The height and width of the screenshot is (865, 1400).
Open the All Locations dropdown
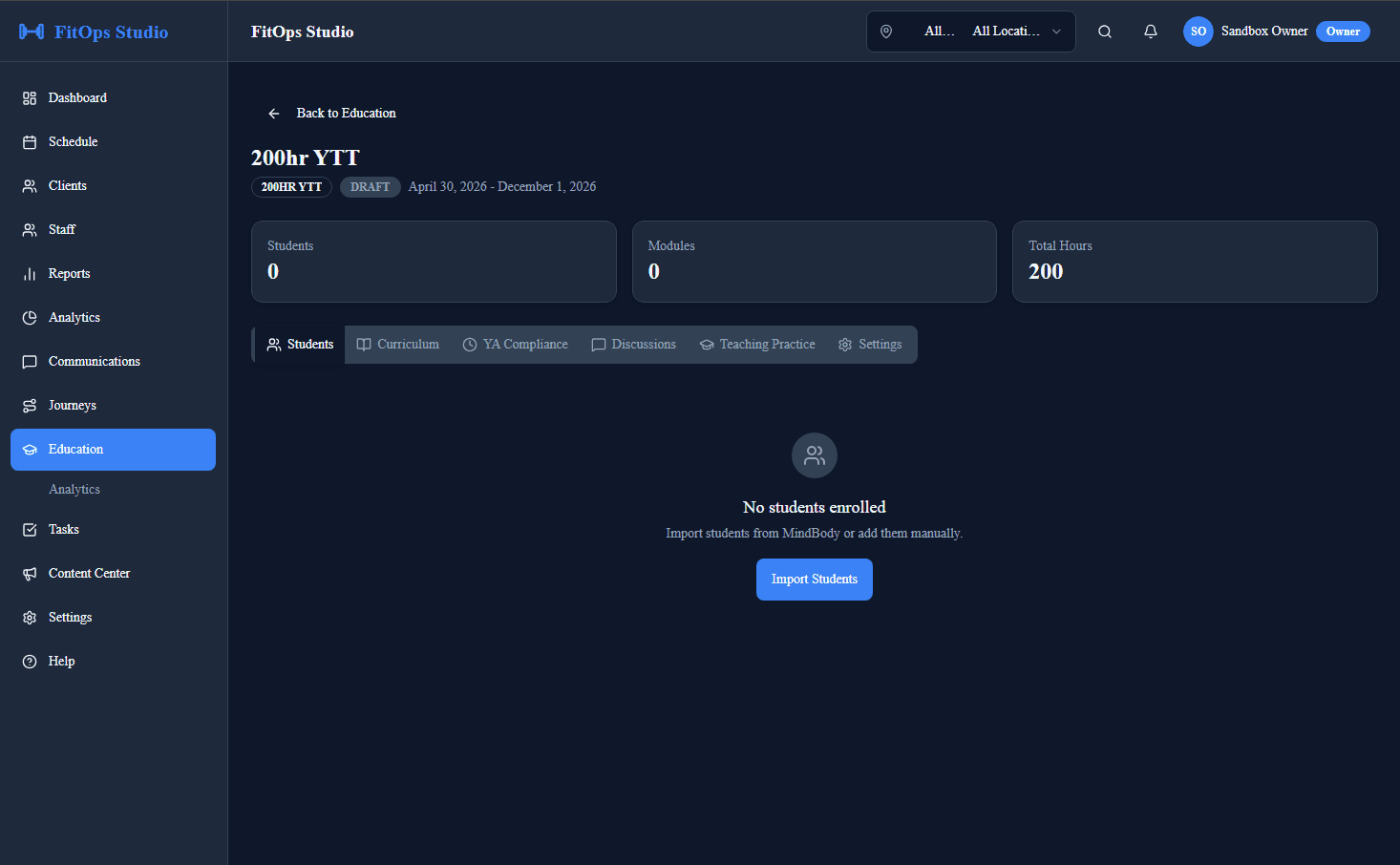point(1015,31)
